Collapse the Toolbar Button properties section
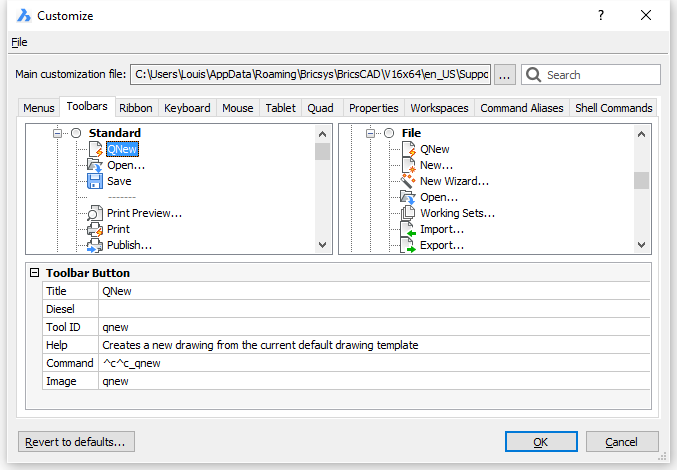The height and width of the screenshot is (470, 677). [x=35, y=273]
